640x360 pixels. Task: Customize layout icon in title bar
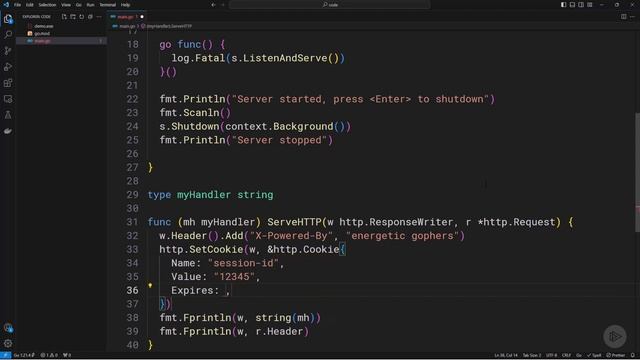tap(589, 5)
